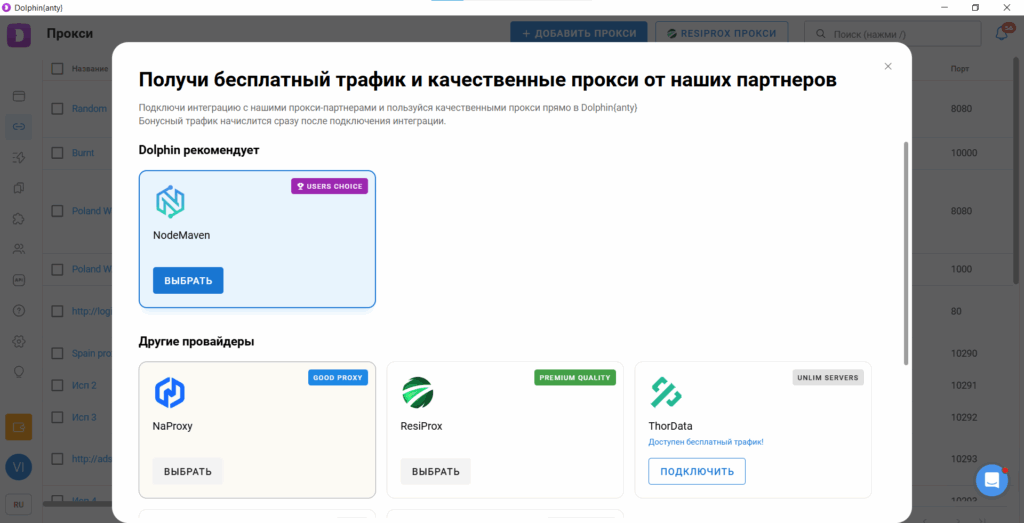Open browser profiles icon in sidebar
This screenshot has width=1024, height=523.
point(19,96)
